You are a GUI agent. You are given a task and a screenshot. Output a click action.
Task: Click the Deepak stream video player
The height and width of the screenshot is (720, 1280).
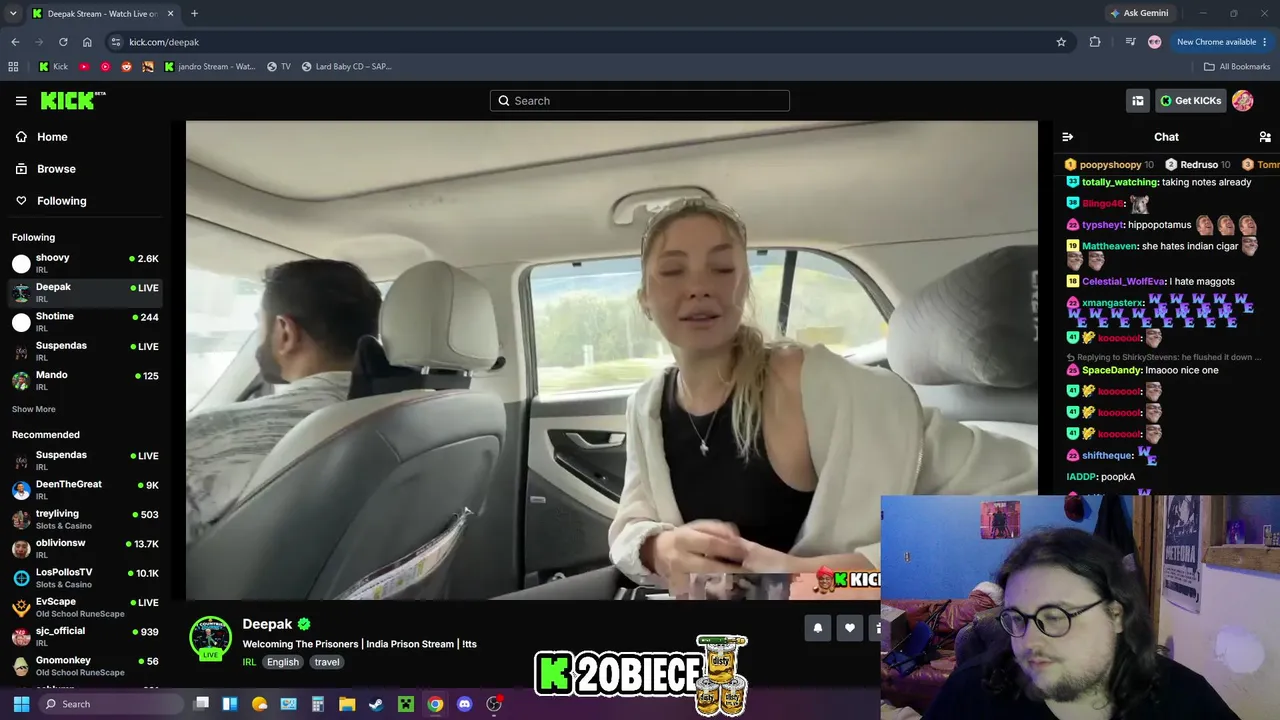click(x=611, y=360)
